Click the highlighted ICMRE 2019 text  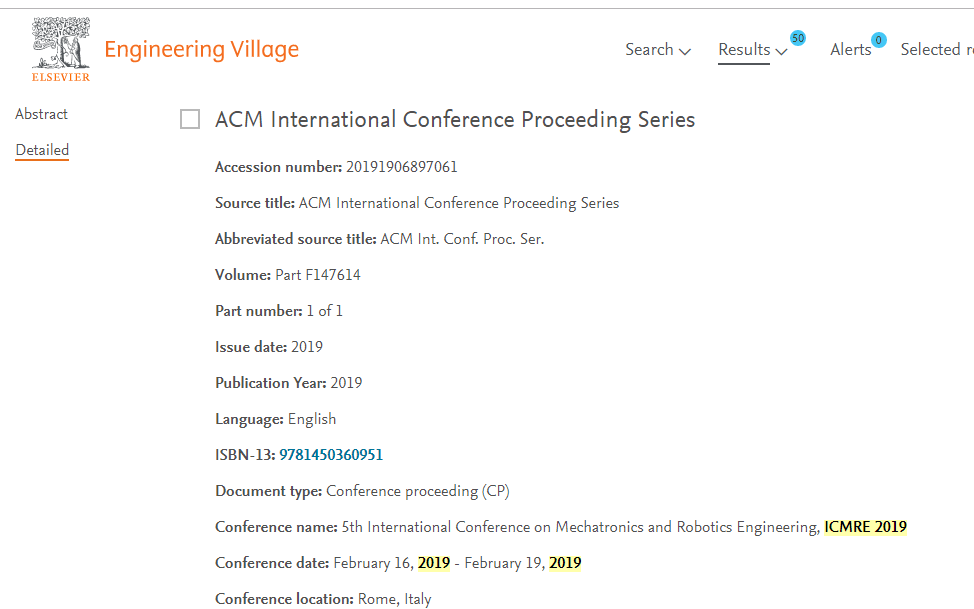pos(865,527)
